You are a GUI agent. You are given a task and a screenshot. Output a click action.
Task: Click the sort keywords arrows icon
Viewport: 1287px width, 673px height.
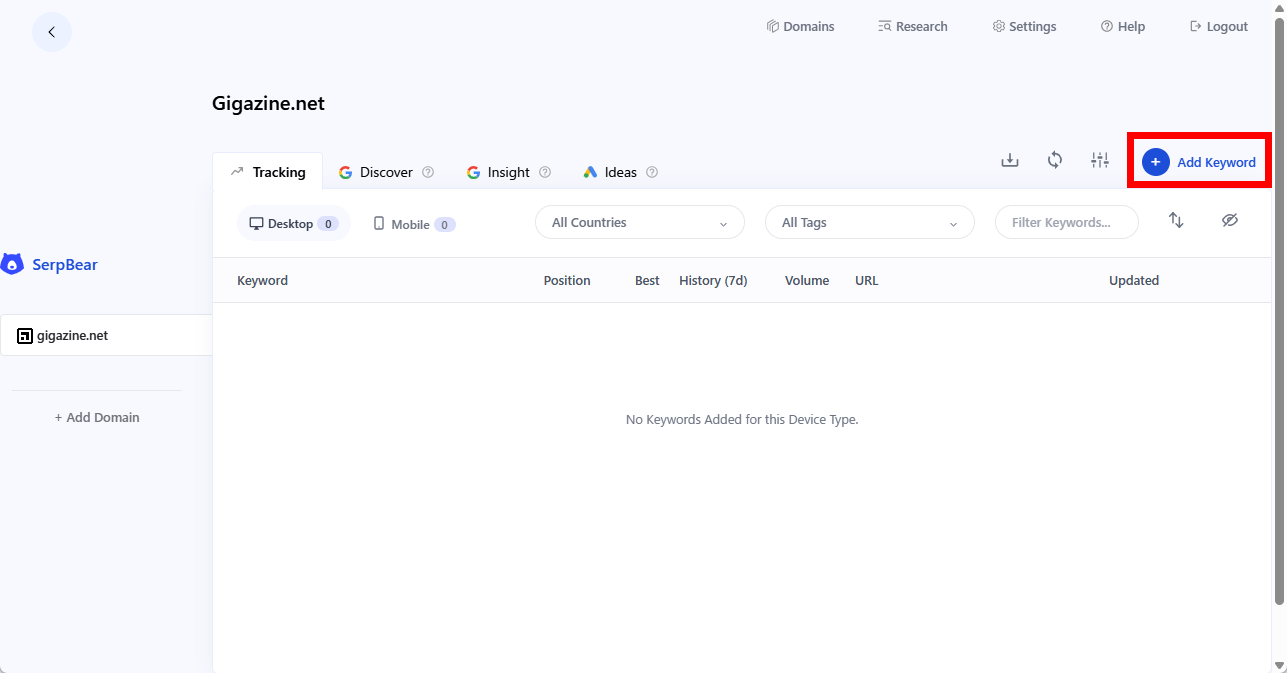click(x=1176, y=221)
